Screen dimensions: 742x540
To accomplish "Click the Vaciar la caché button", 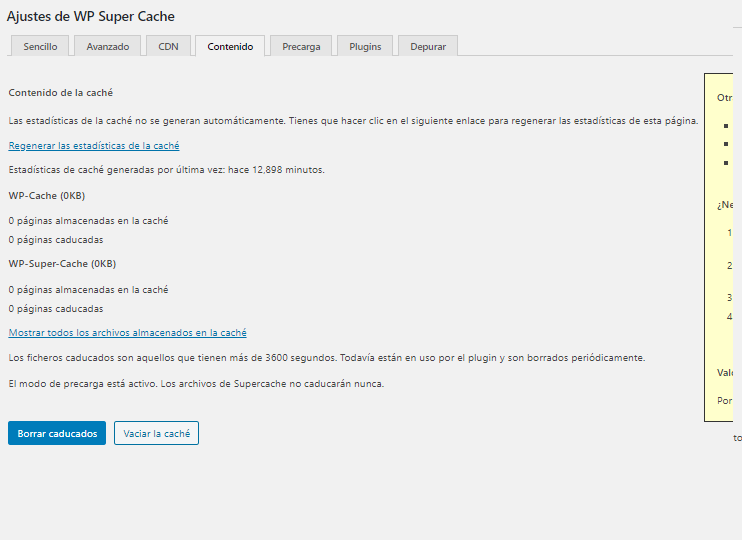I will pyautogui.click(x=156, y=433).
